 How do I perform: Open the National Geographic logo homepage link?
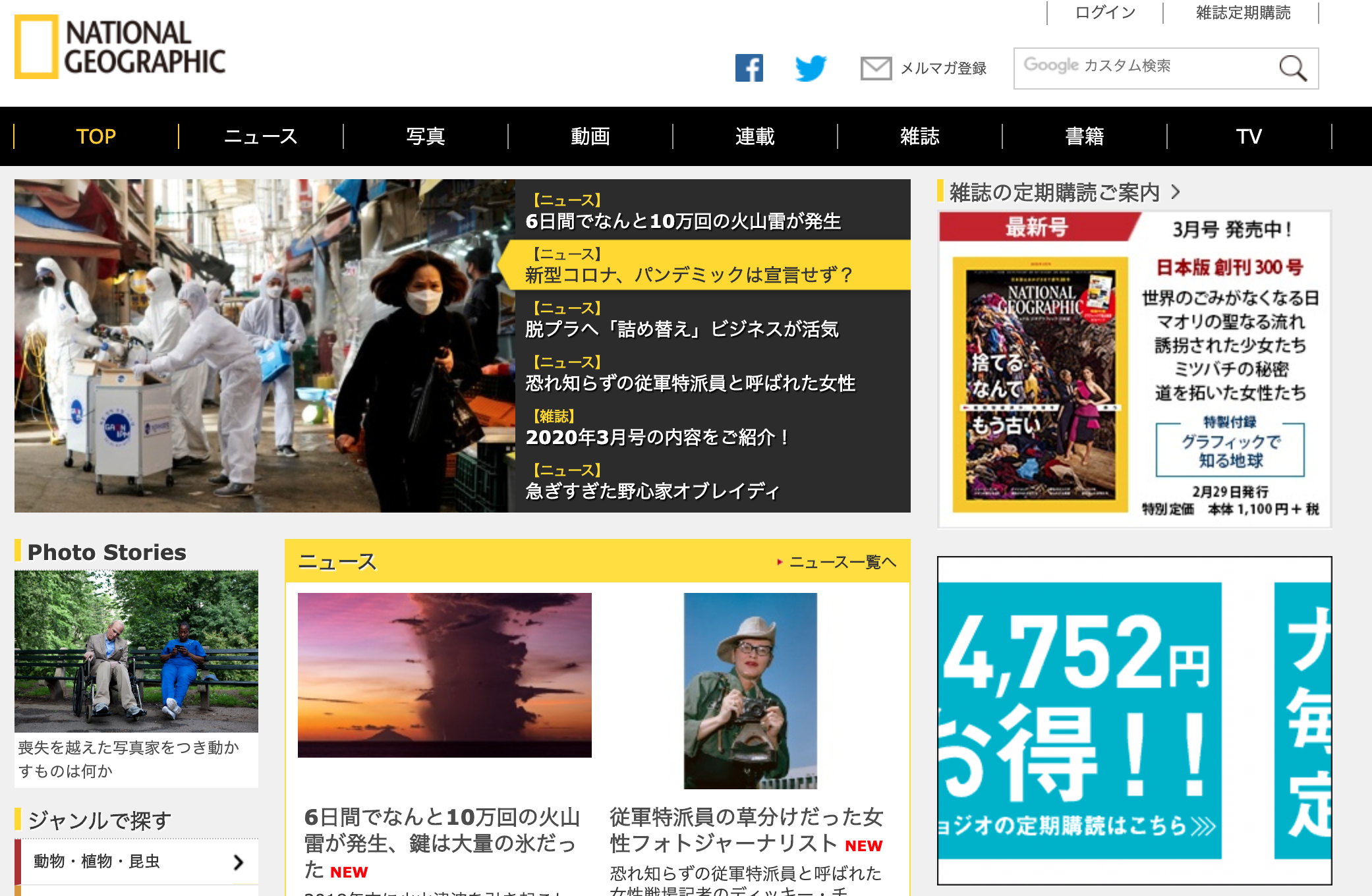pos(120,47)
